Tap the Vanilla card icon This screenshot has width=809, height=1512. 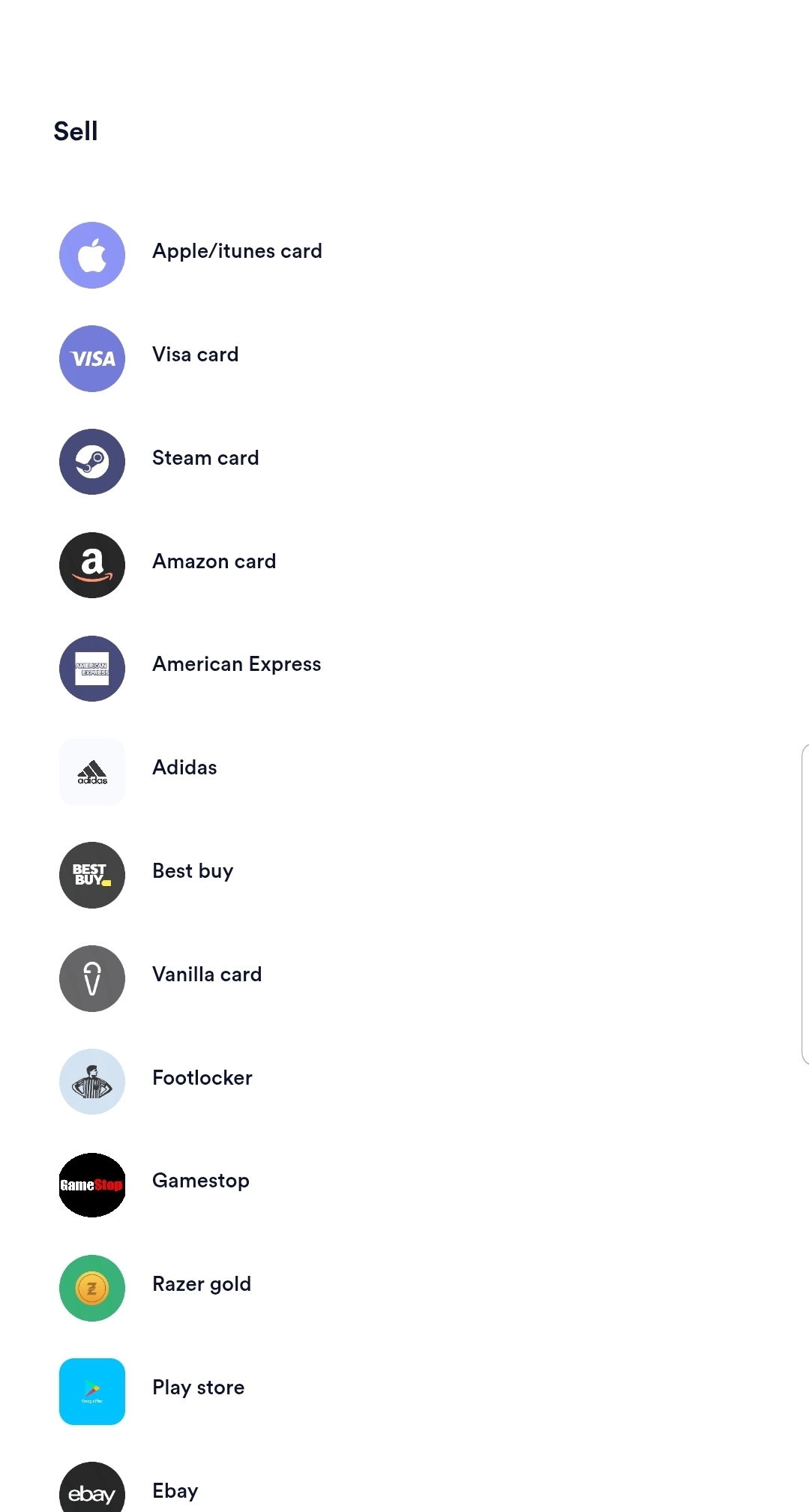92,978
